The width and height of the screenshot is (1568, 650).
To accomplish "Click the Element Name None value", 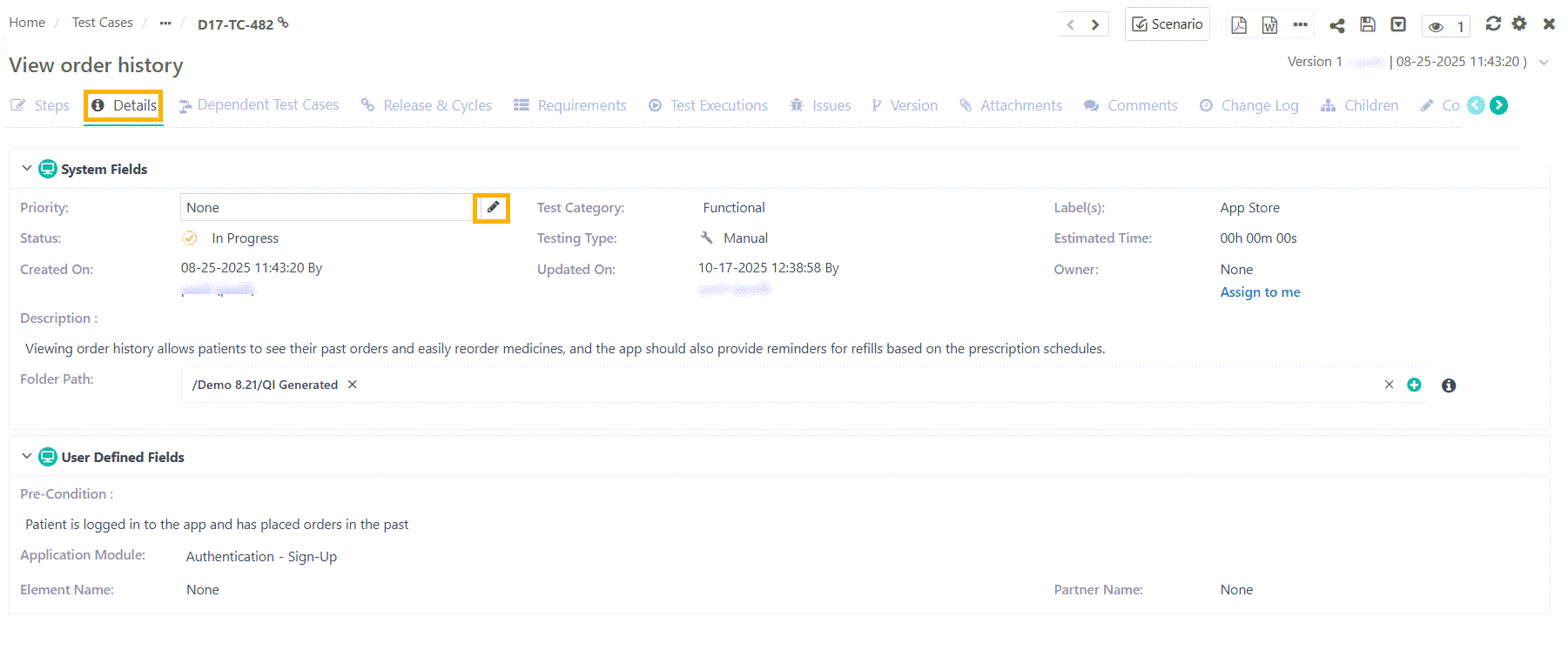I will (x=203, y=590).
